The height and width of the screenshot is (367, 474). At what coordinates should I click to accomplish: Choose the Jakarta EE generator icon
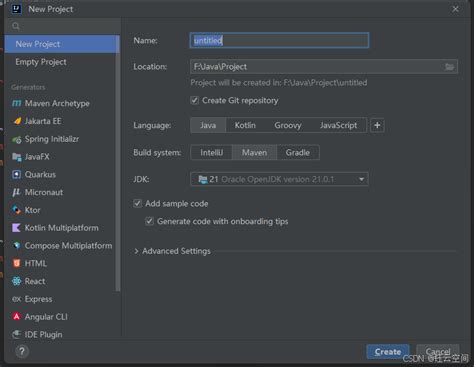point(17,121)
